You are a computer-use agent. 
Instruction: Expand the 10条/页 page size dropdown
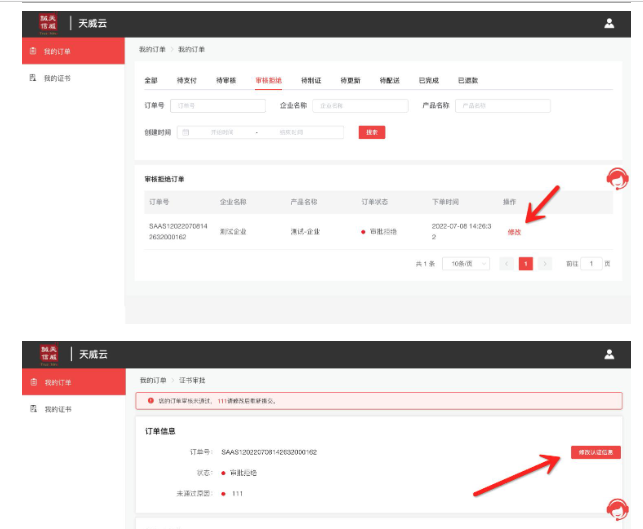(x=468, y=263)
